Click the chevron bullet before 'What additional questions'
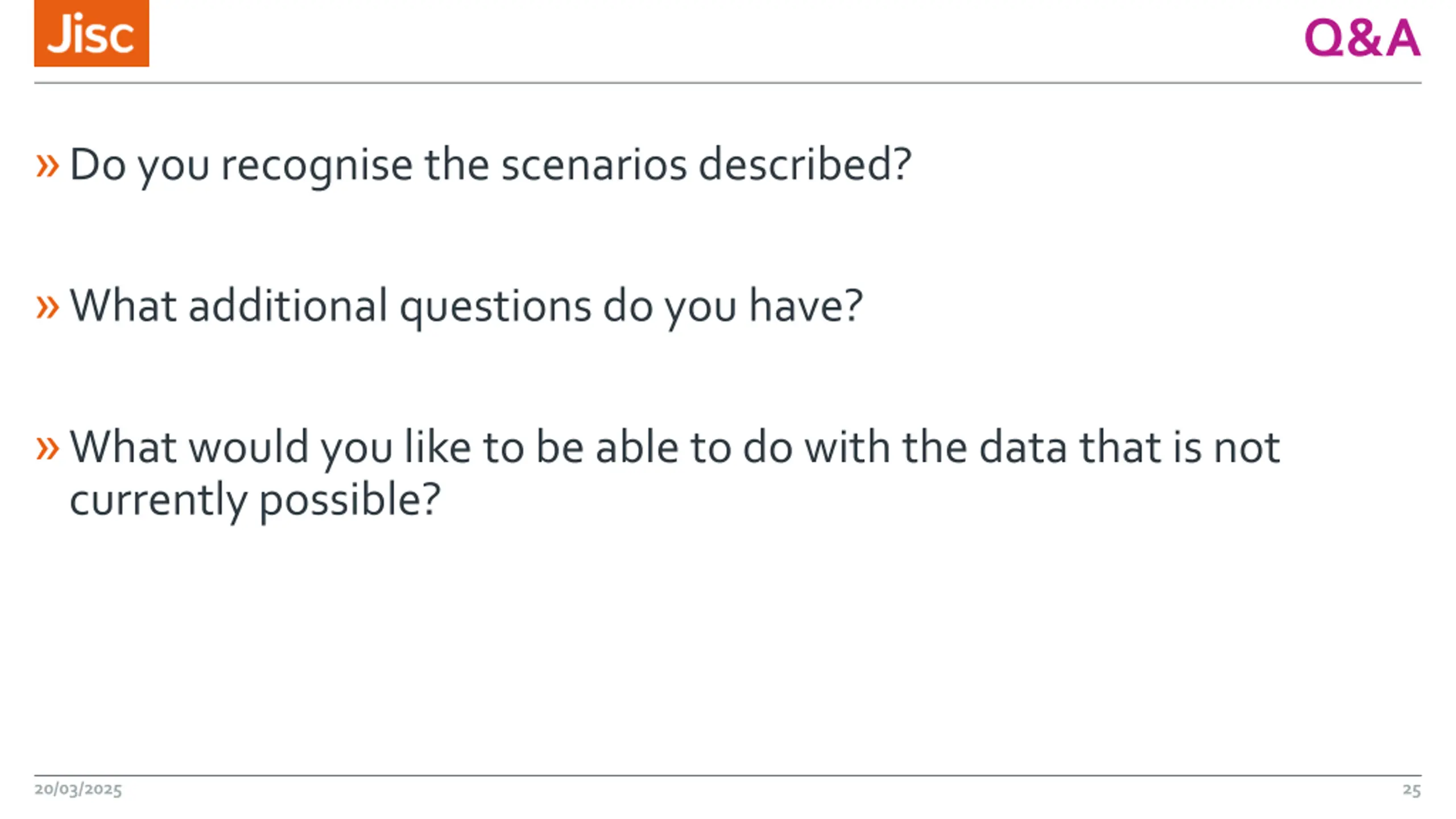Image resolution: width=1456 pixels, height=819 pixels. coord(47,308)
